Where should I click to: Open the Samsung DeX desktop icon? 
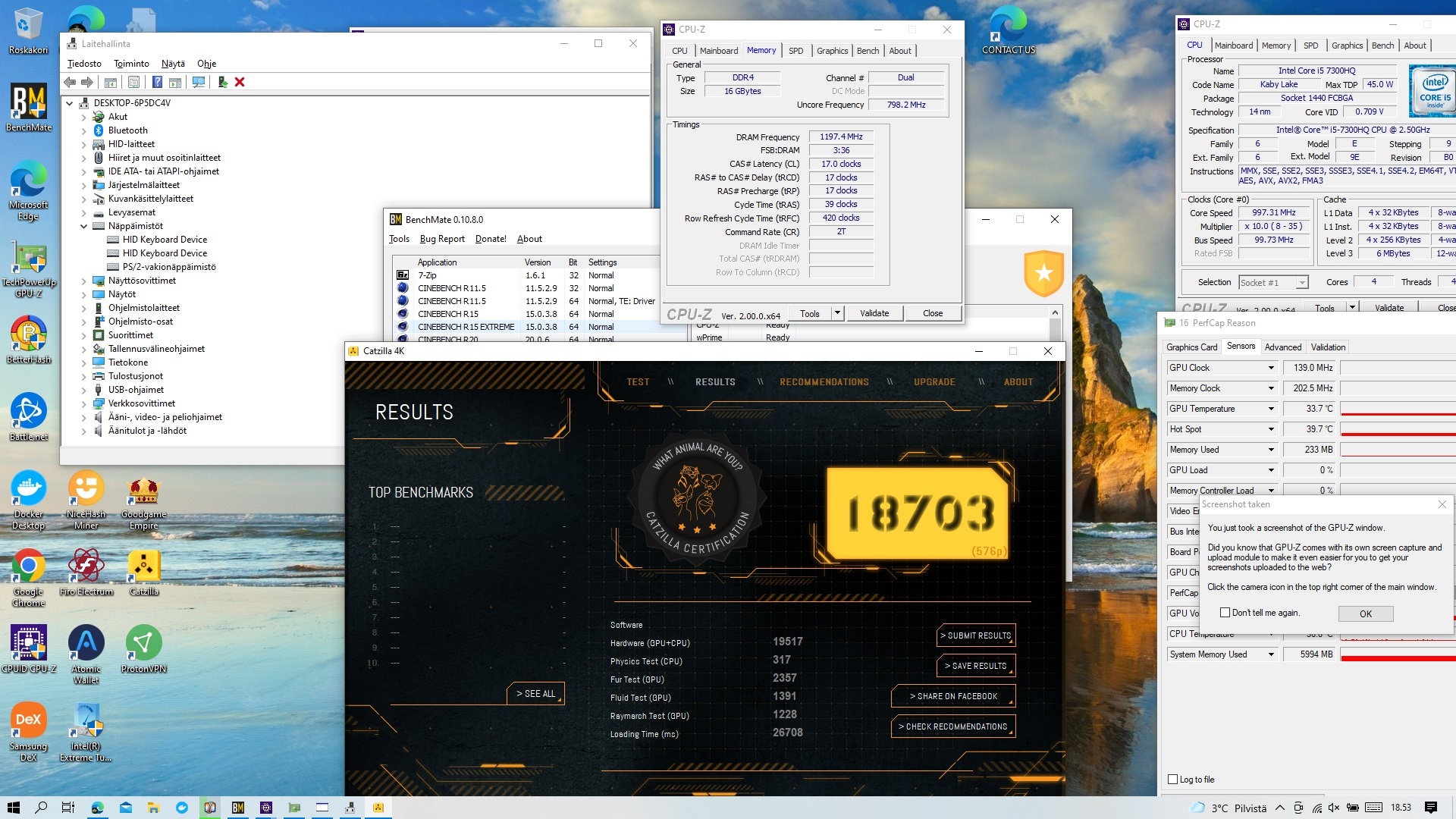pos(29,731)
